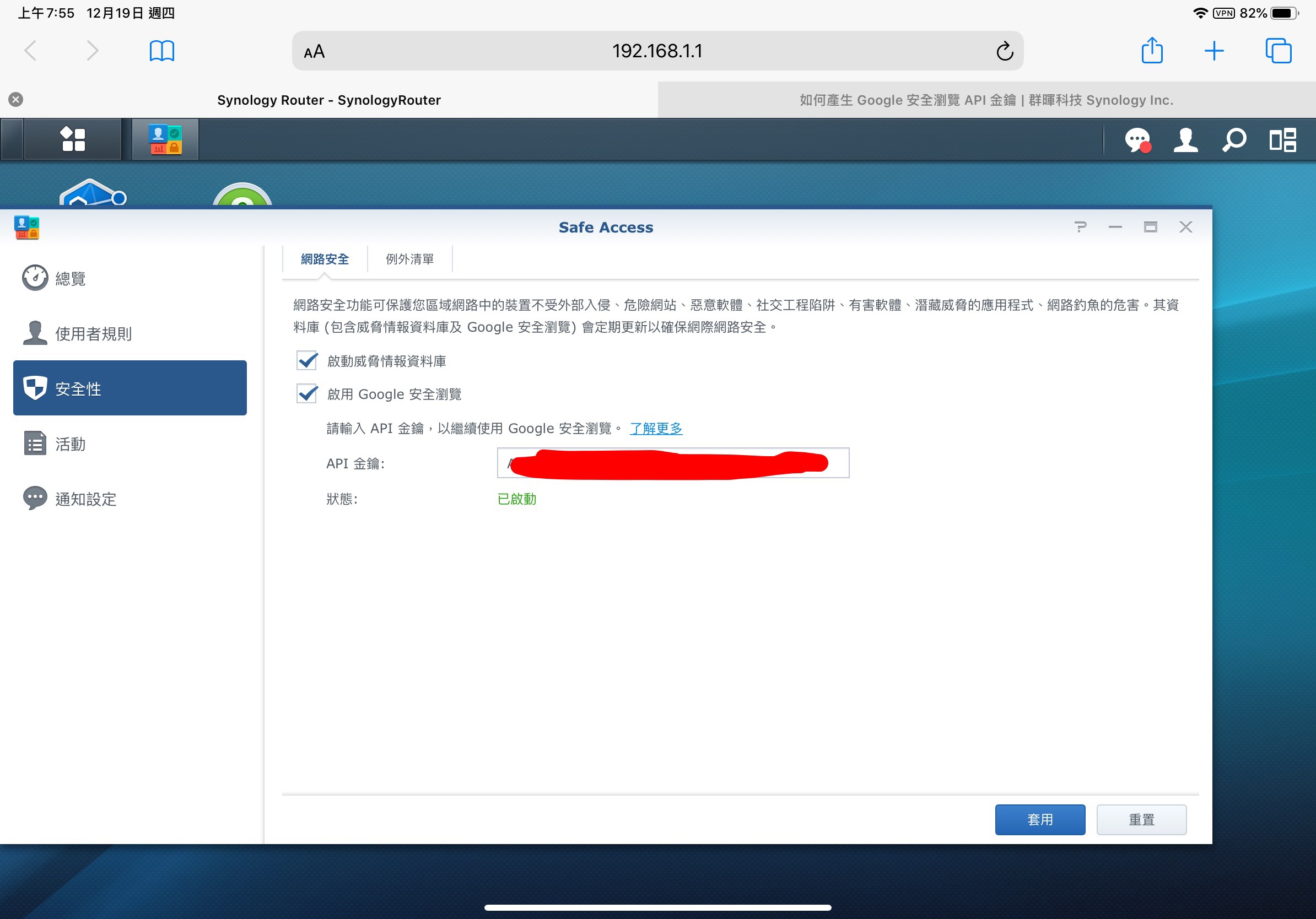This screenshot has height=919, width=1316.
Task: Click show-desktop button left of main menu
Action: (12, 139)
